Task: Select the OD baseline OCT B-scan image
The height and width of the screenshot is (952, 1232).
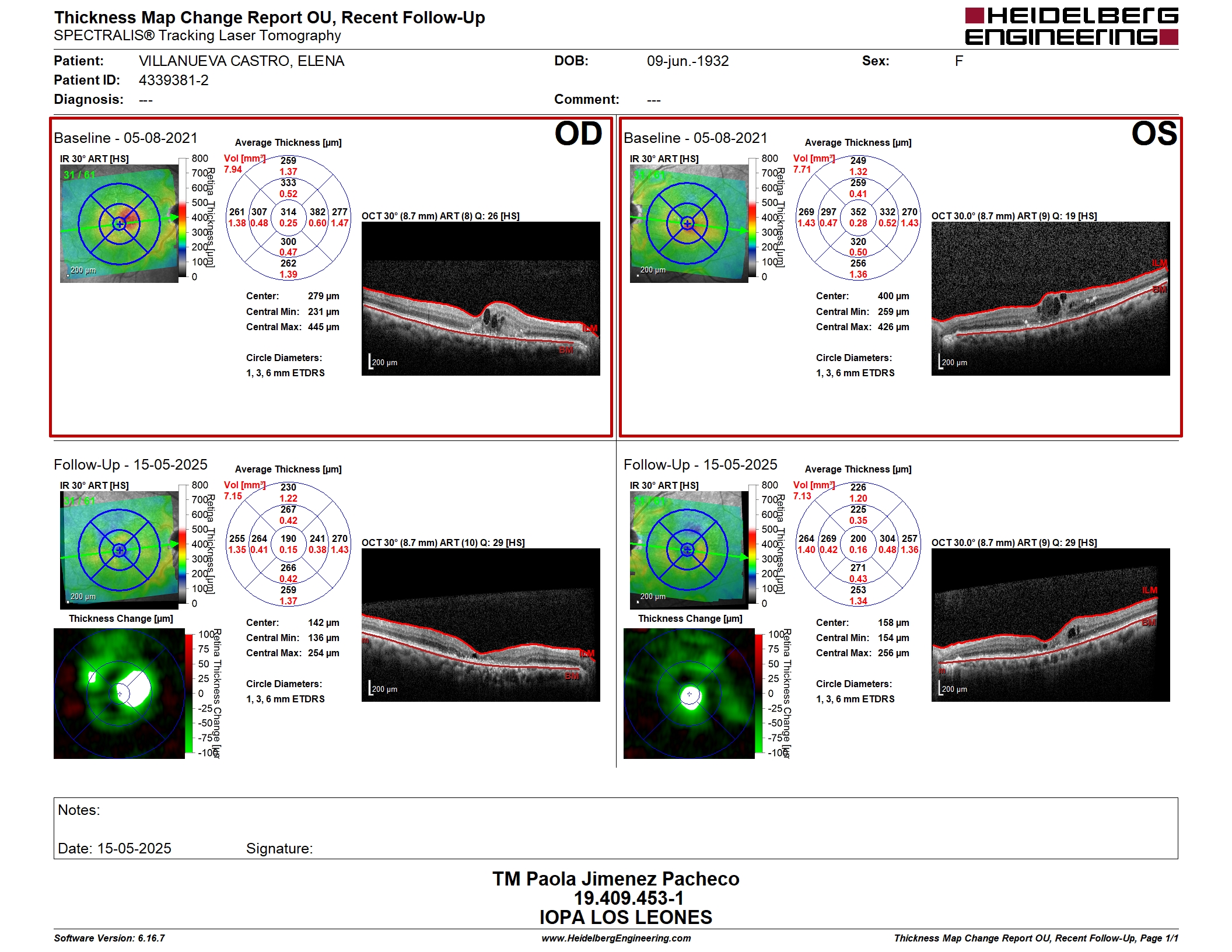Action: coord(481,299)
